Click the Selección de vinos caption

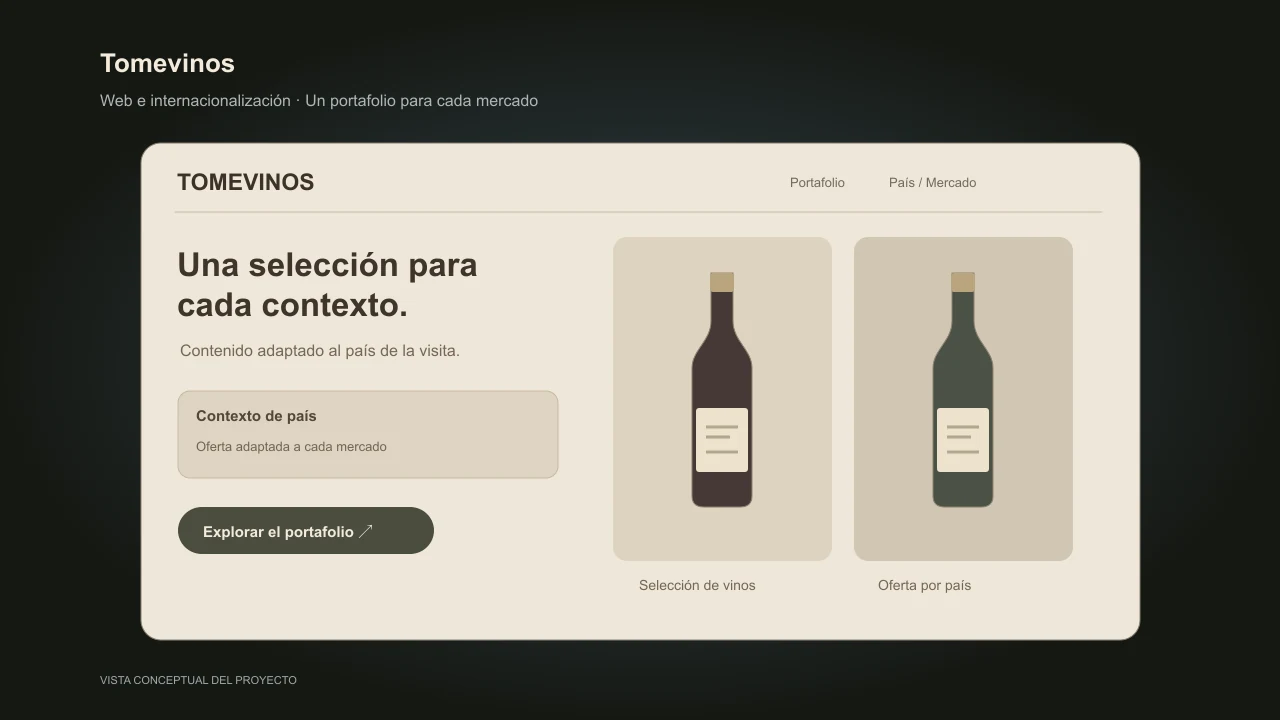point(697,586)
